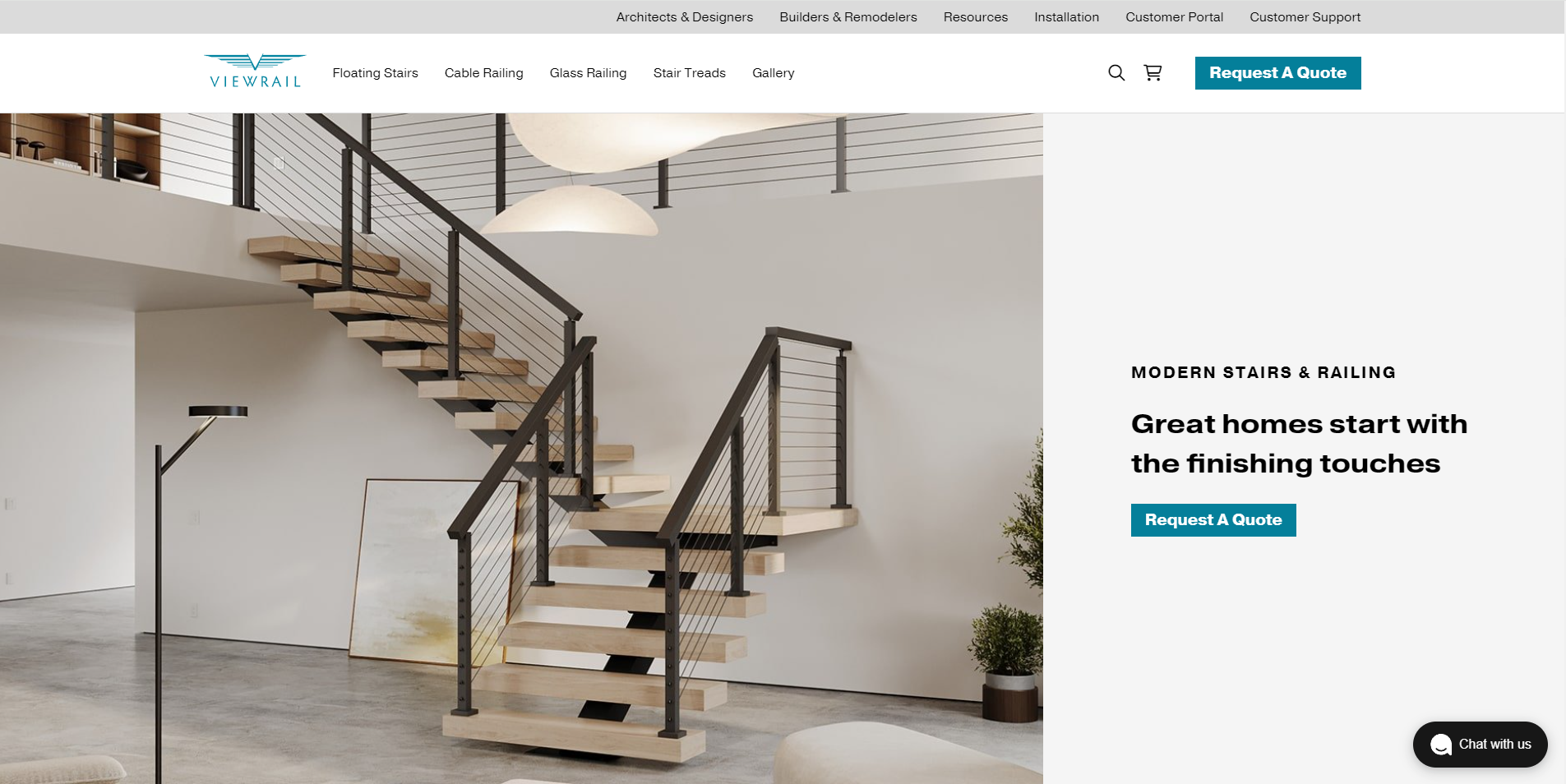Screen dimensions: 1566x784
Task: Open the chat bubble icon
Action: (1440, 745)
